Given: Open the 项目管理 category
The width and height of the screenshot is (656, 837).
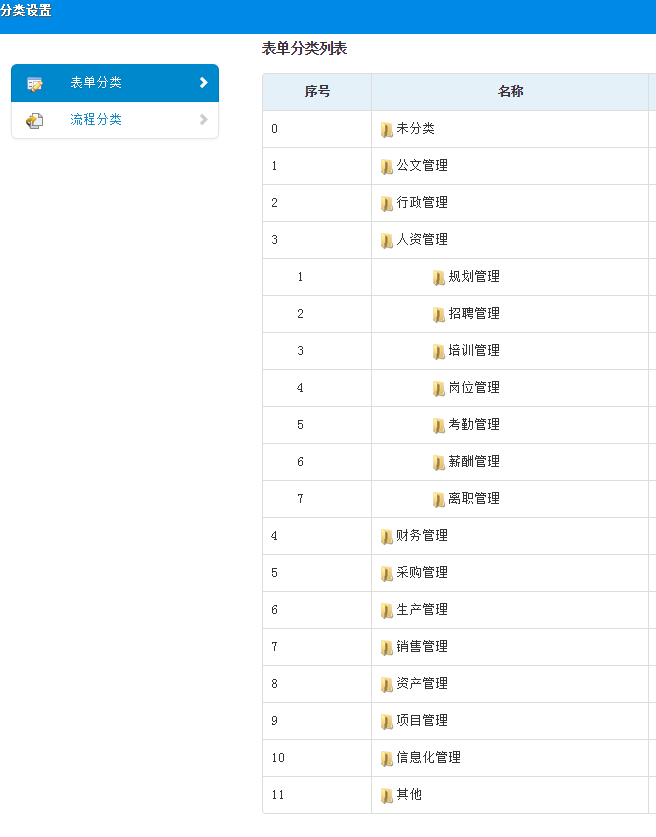Looking at the screenshot, I should point(422,721).
